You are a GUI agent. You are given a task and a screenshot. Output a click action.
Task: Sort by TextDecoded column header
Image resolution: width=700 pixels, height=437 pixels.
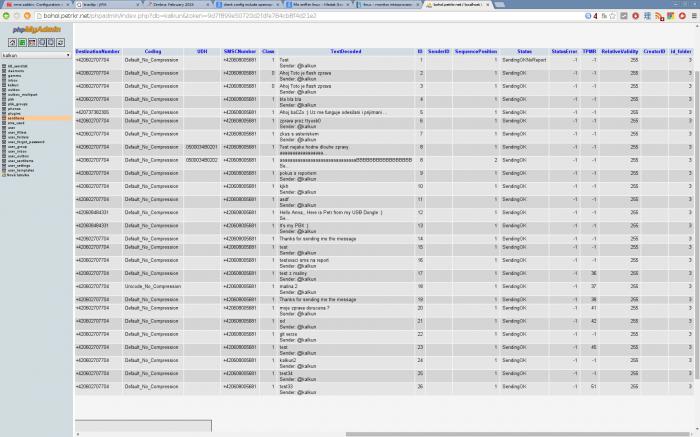pos(346,52)
